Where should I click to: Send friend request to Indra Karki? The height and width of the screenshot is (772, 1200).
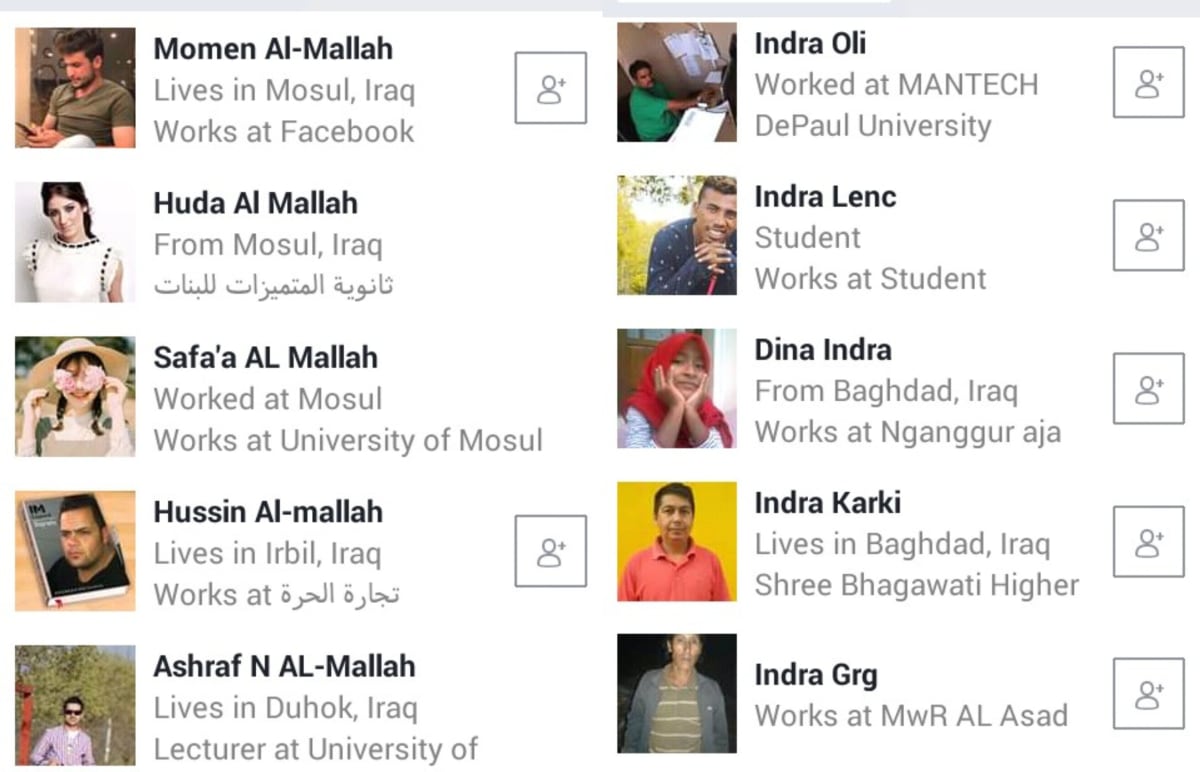pos(1149,541)
